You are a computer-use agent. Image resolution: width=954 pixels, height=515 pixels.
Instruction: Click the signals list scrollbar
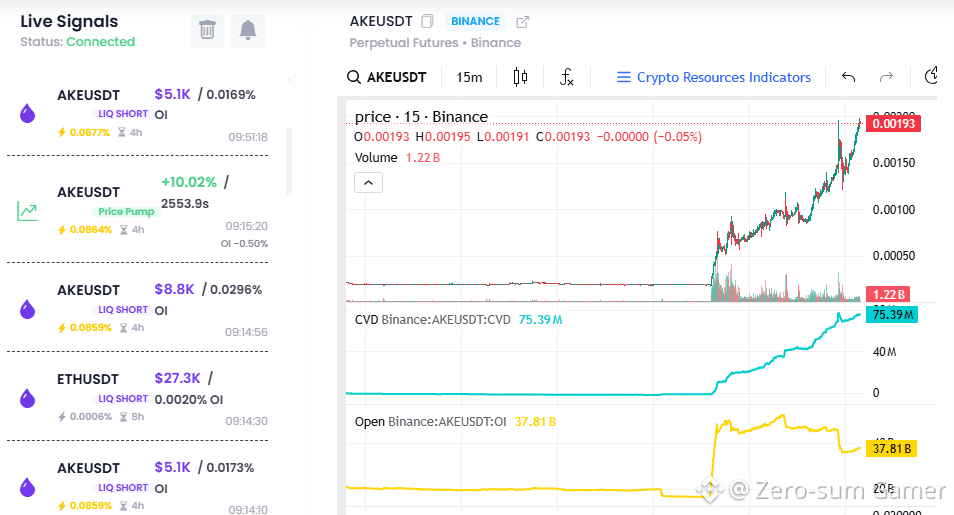coord(289,161)
